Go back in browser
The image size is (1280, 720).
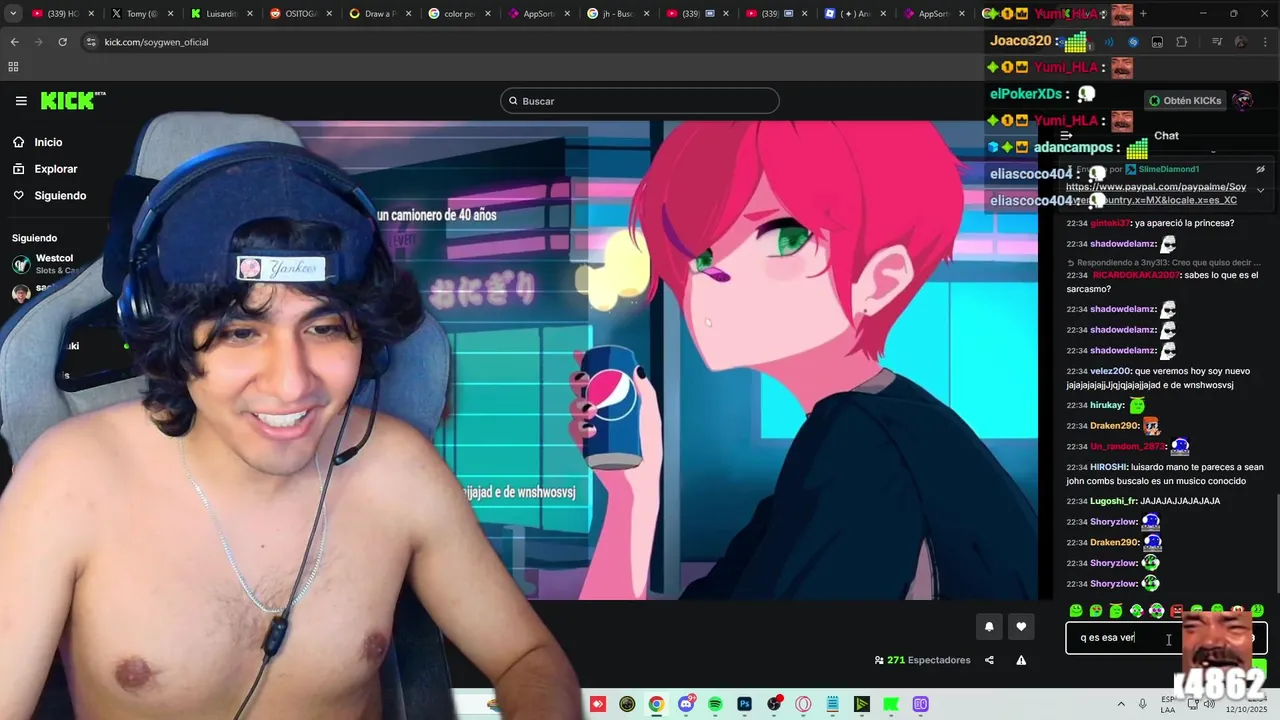(x=14, y=42)
